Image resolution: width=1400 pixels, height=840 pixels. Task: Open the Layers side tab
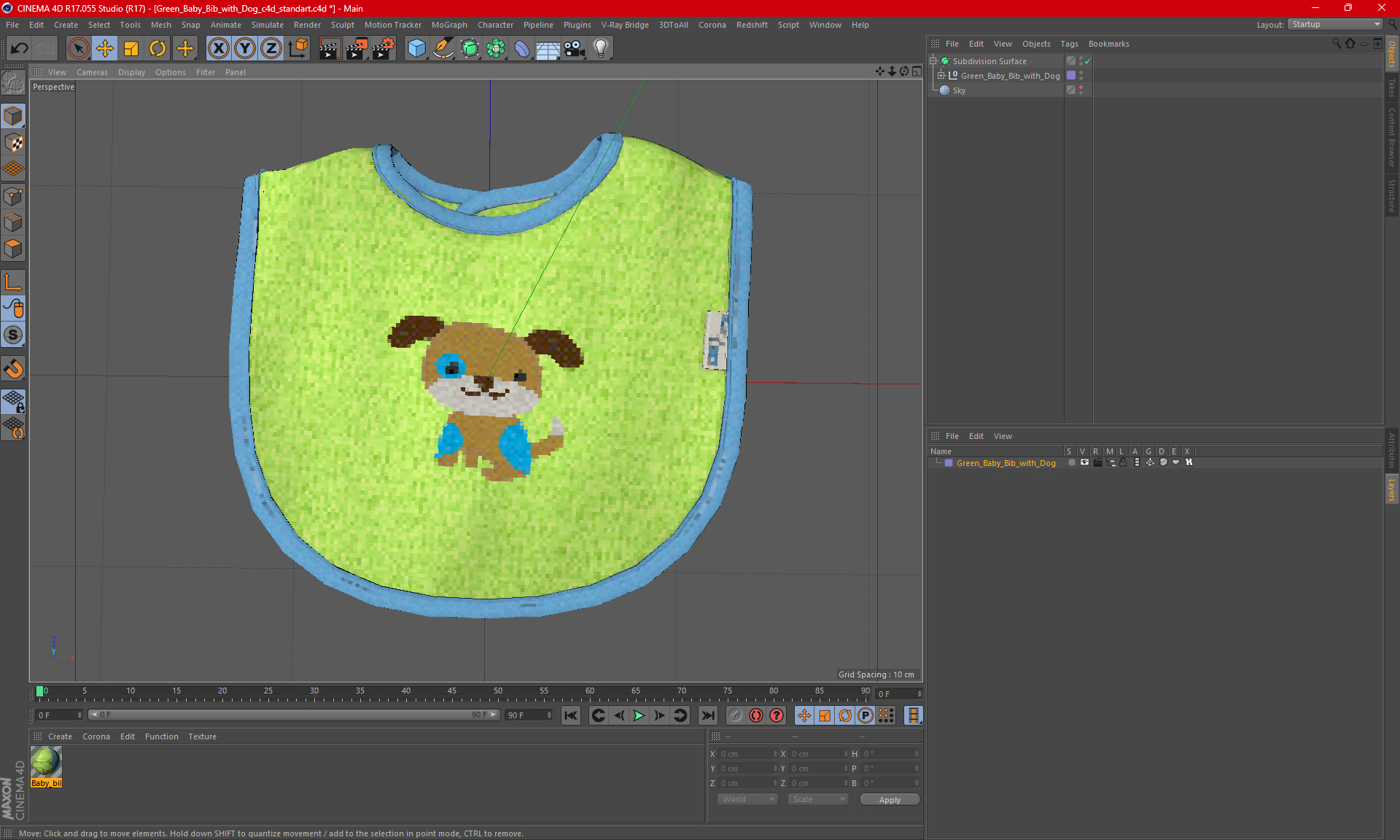point(1392,489)
